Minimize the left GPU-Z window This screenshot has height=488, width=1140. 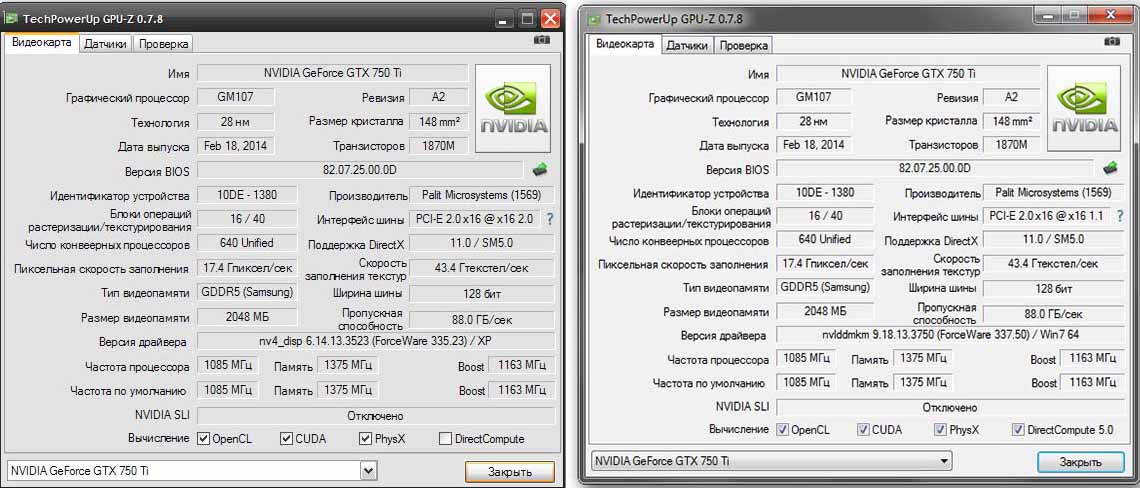click(x=503, y=18)
